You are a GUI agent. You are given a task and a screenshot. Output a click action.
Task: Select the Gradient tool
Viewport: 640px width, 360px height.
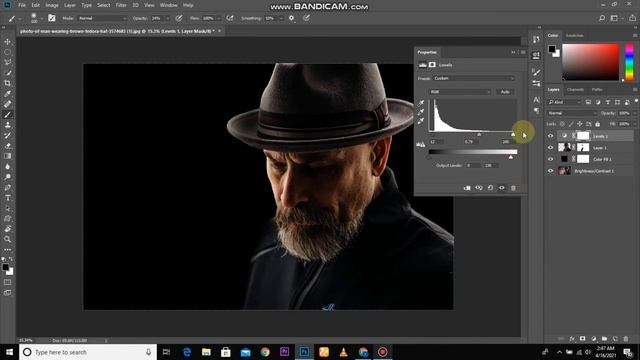7,156
